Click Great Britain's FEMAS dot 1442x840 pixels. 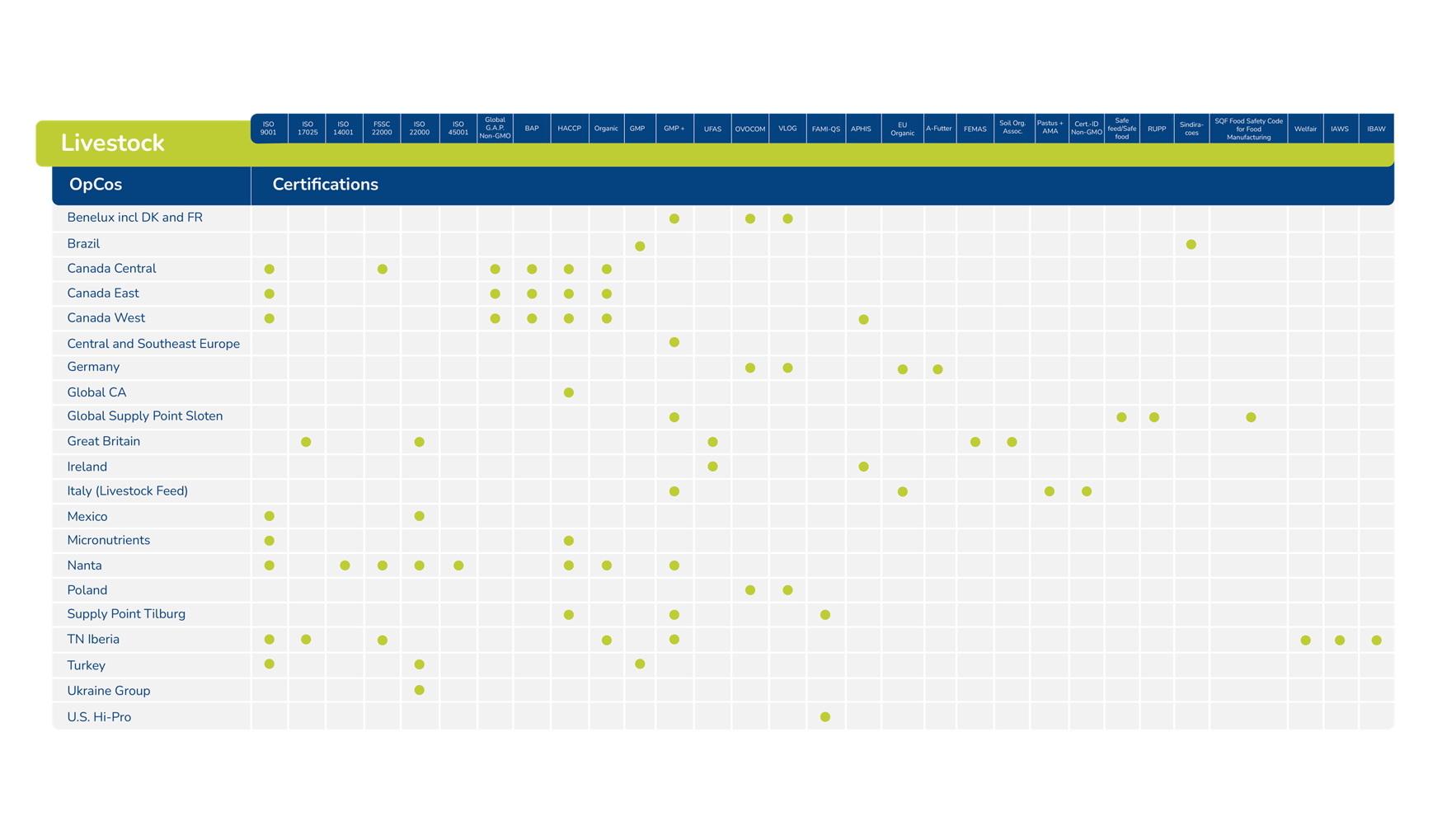975,443
